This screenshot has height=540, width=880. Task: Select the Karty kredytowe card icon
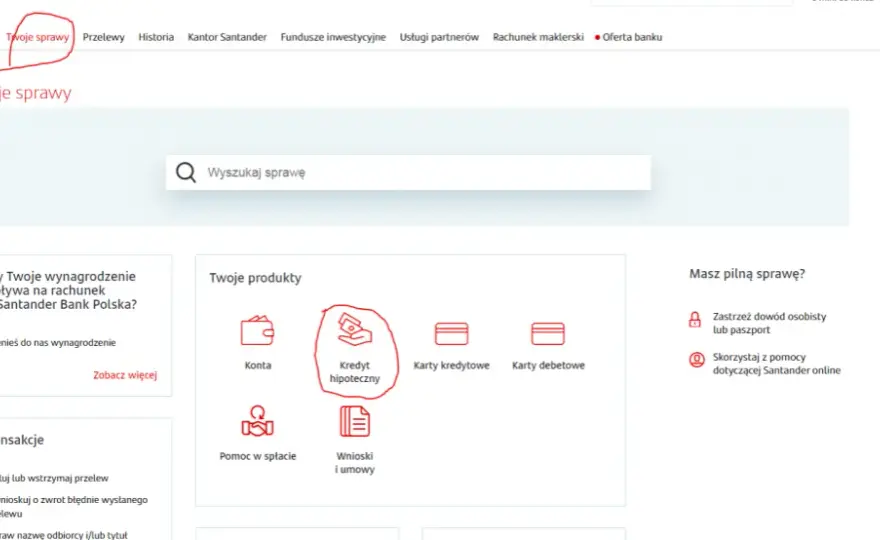pos(451,333)
